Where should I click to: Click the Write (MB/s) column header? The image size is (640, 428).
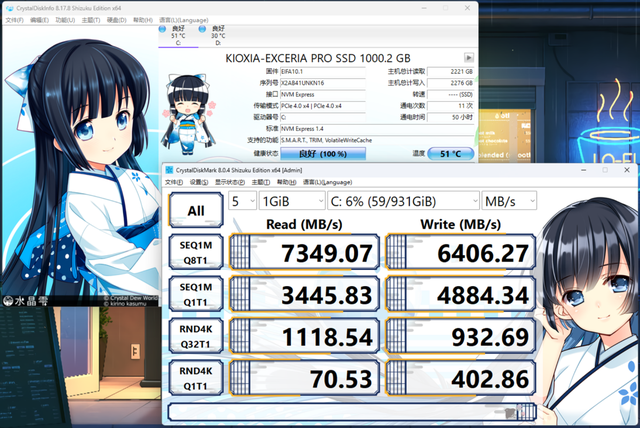pos(460,224)
